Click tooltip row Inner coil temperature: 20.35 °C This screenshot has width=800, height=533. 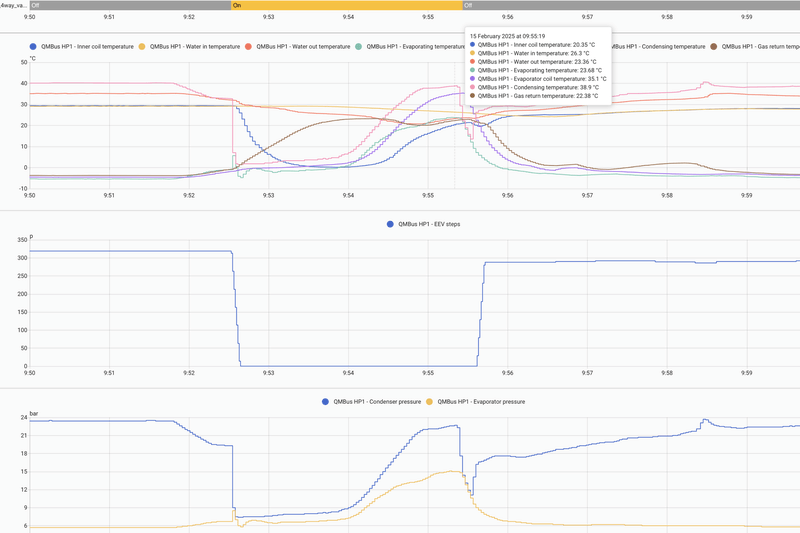(x=532, y=45)
